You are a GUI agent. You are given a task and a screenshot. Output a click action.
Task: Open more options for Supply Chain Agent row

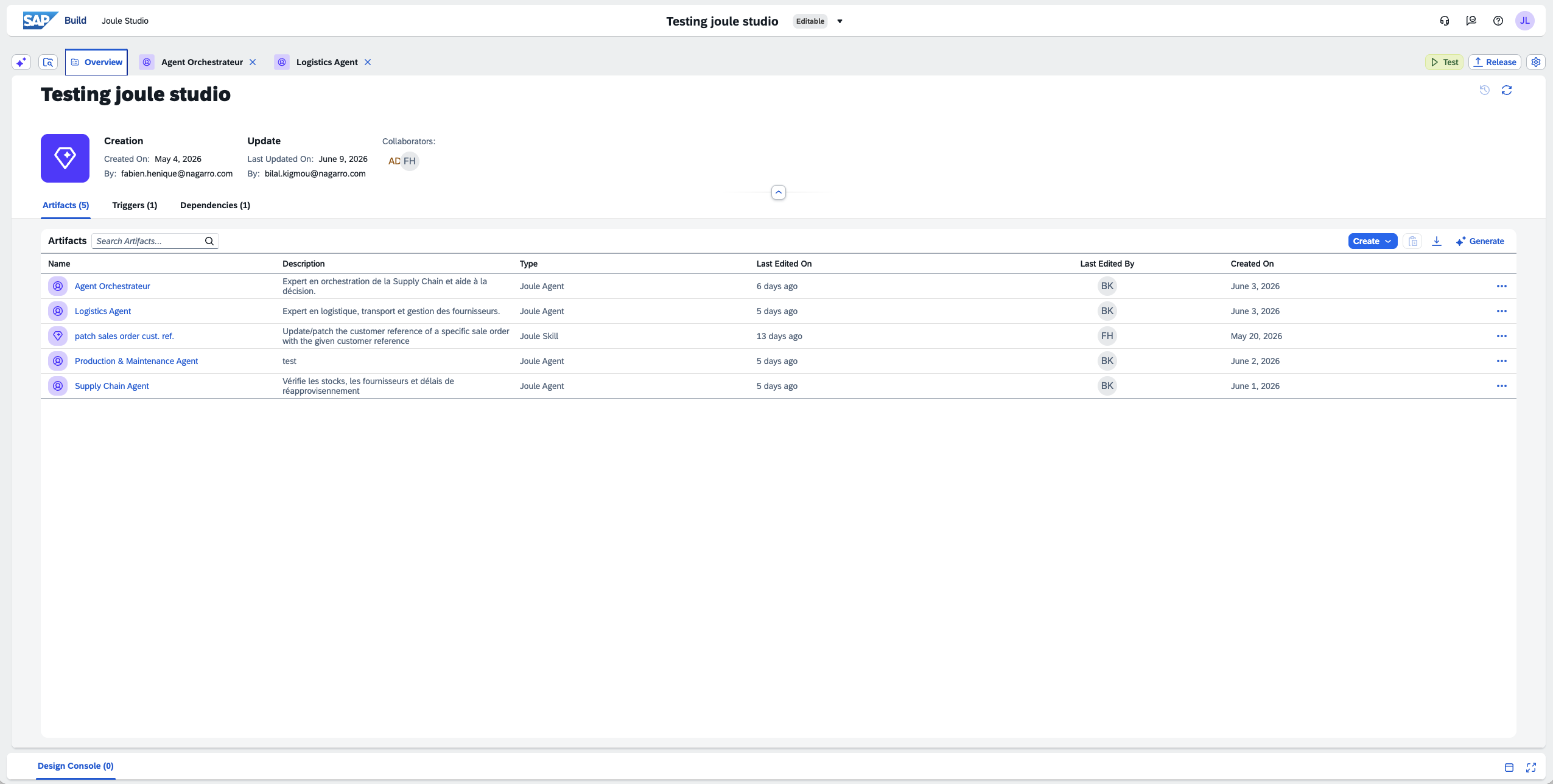tap(1502, 386)
